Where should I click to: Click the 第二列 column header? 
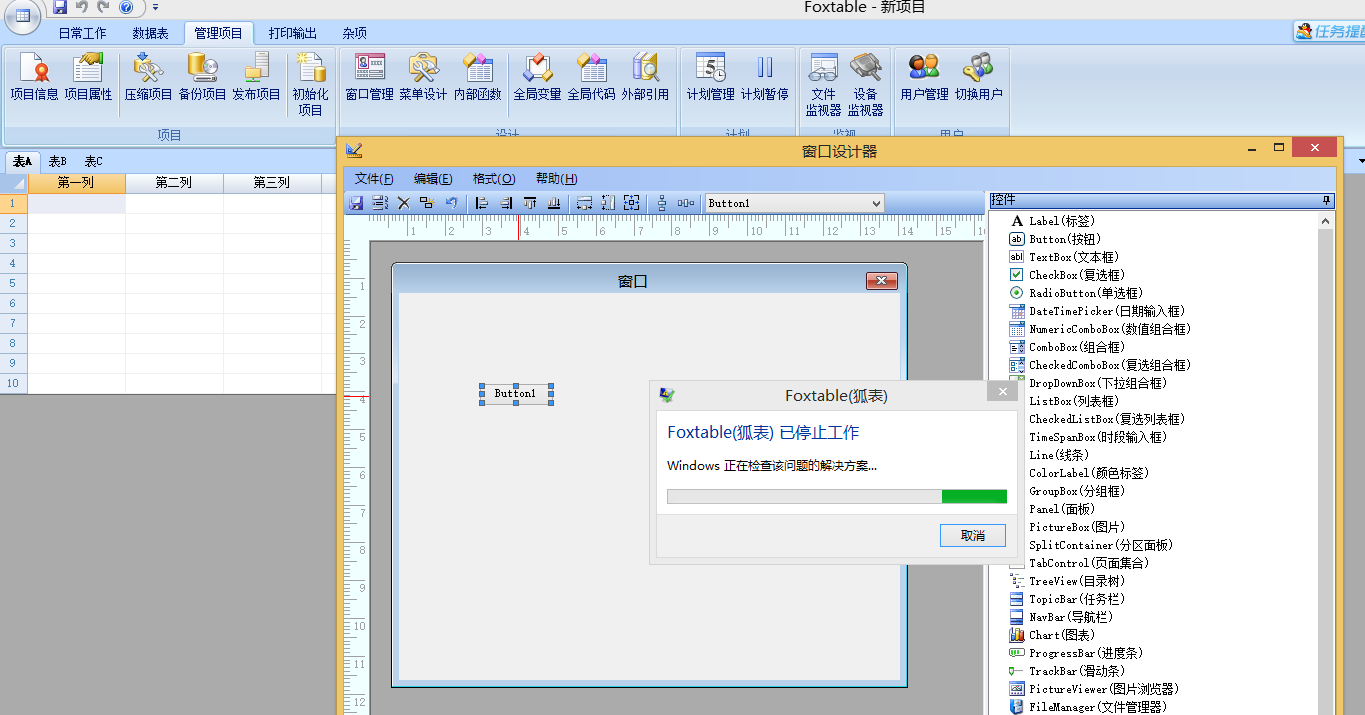click(x=174, y=183)
